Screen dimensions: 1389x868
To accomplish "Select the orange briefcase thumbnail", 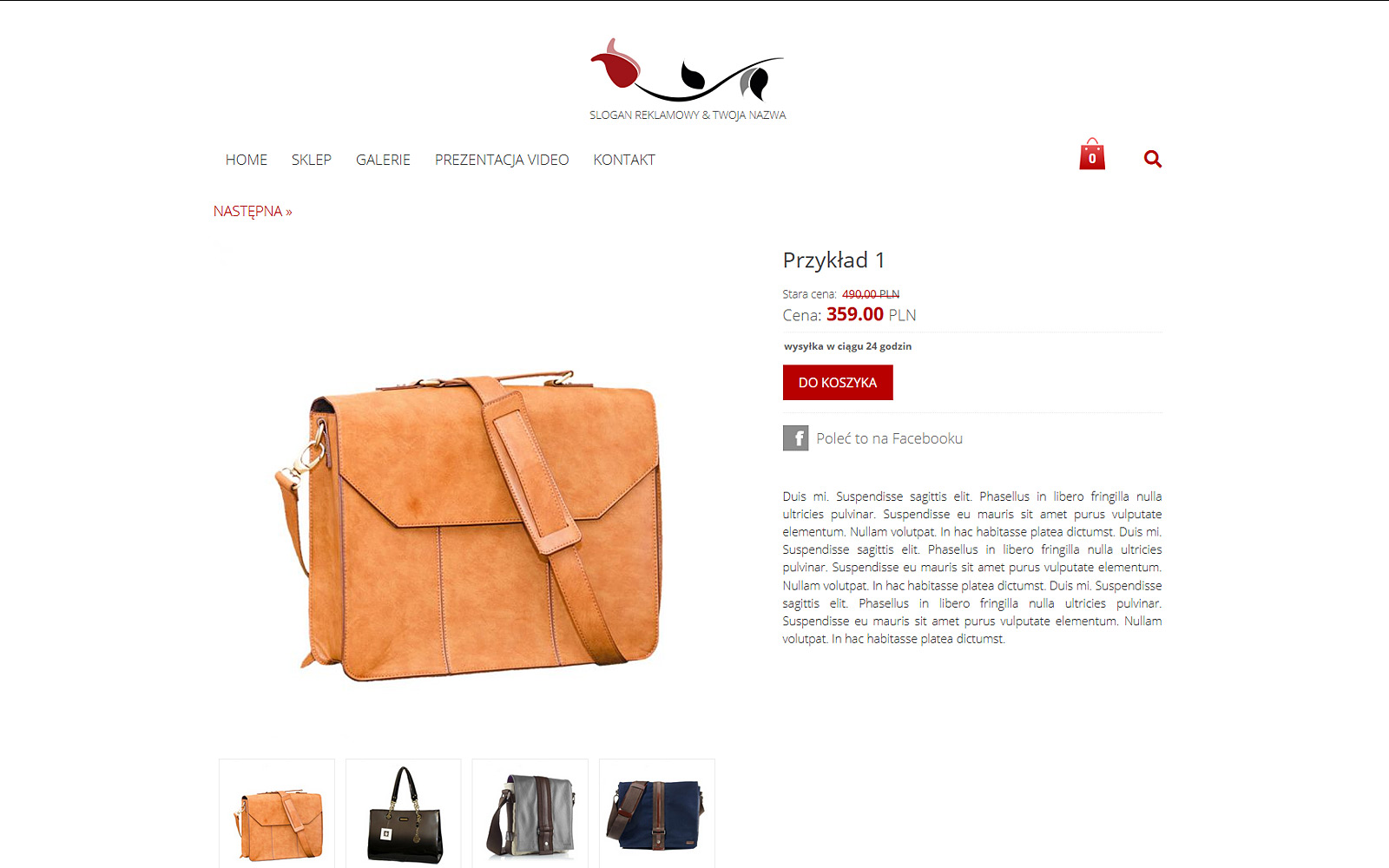I will (x=277, y=813).
